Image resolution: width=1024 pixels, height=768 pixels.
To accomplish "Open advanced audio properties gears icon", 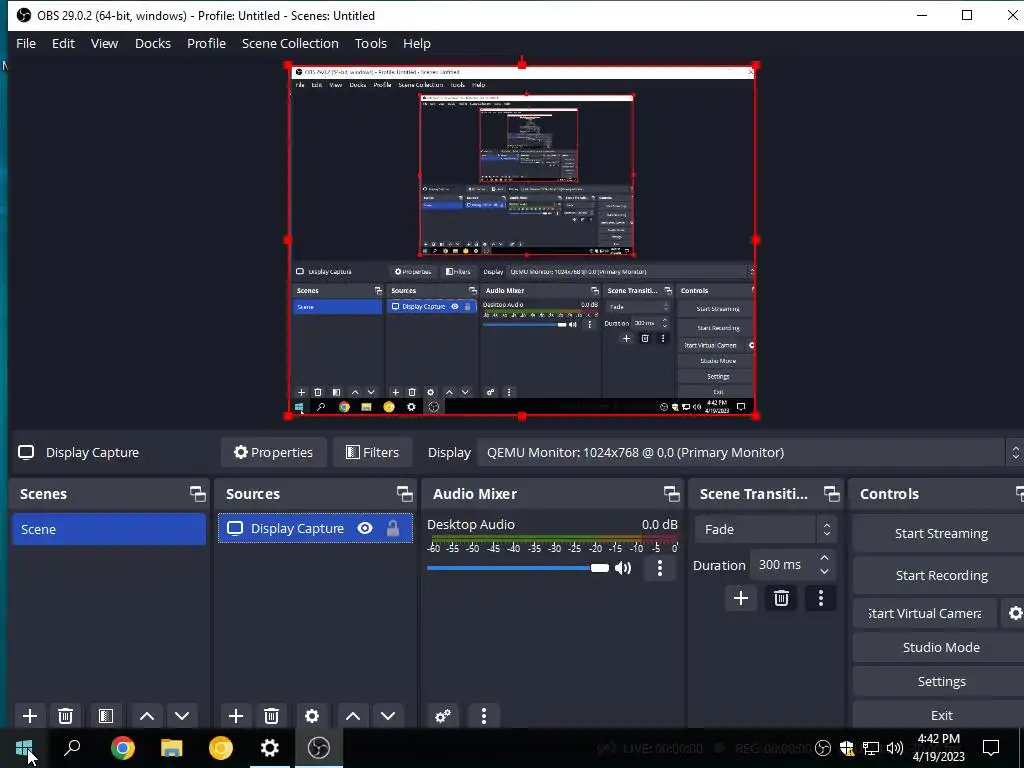I will 443,716.
